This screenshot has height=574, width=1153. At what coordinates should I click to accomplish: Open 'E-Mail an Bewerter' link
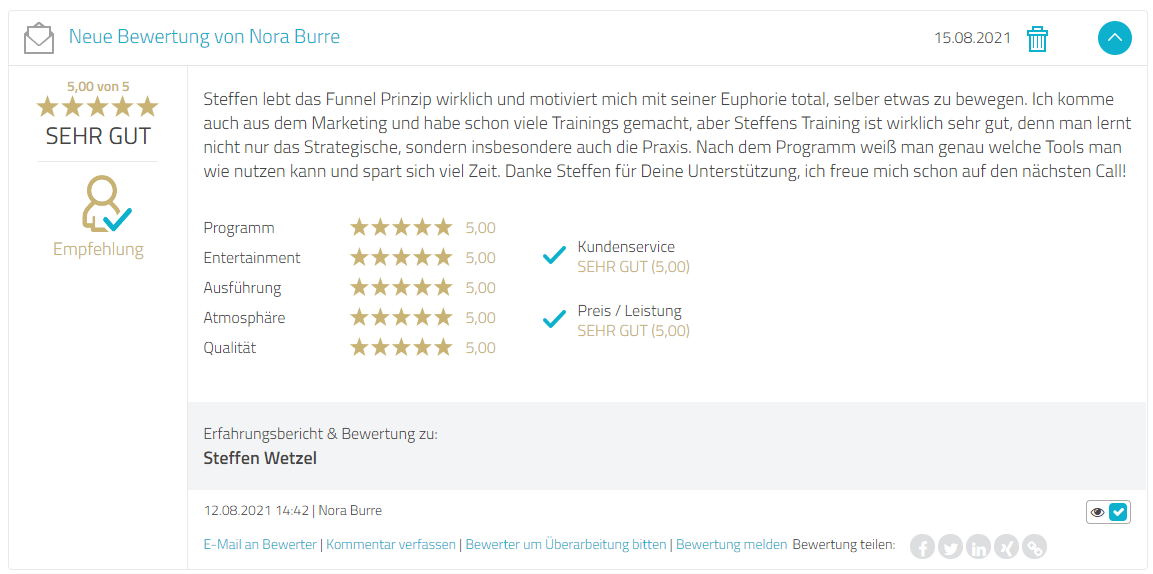(260, 545)
